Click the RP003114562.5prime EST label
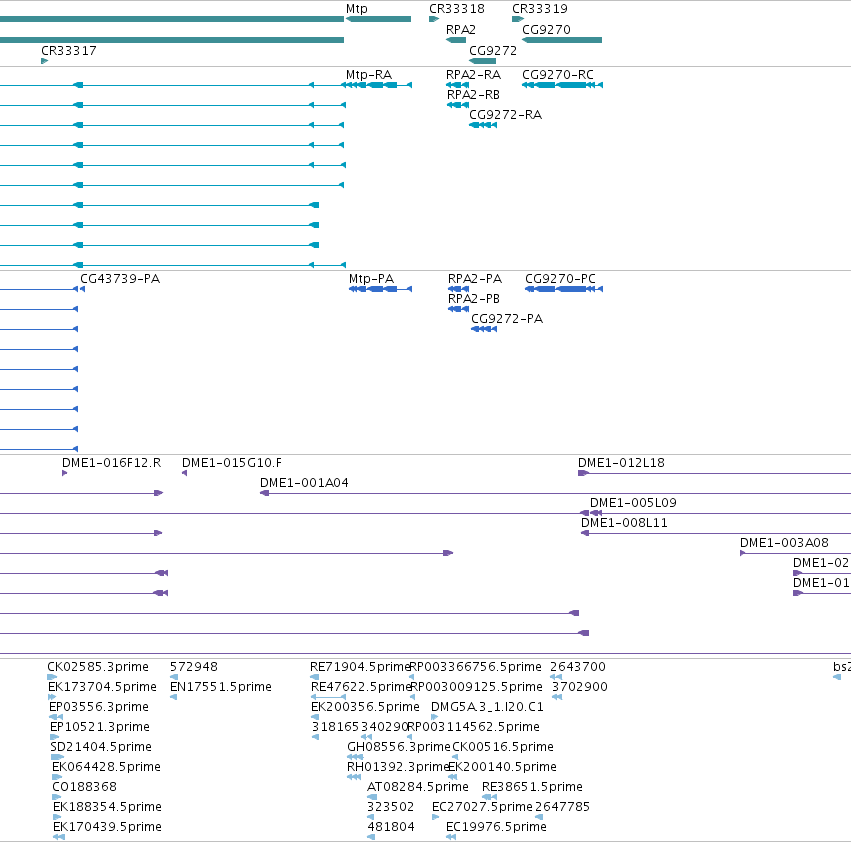Screen dimensions: 851x842 click(x=473, y=726)
